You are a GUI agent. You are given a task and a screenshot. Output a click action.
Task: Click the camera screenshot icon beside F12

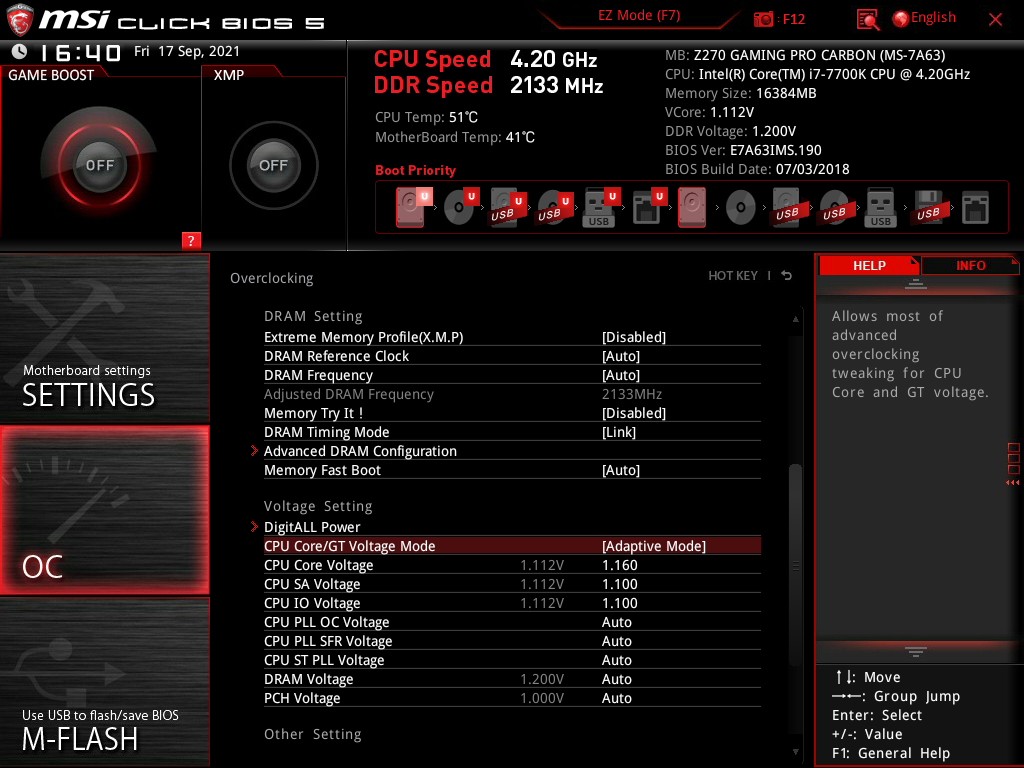point(763,19)
